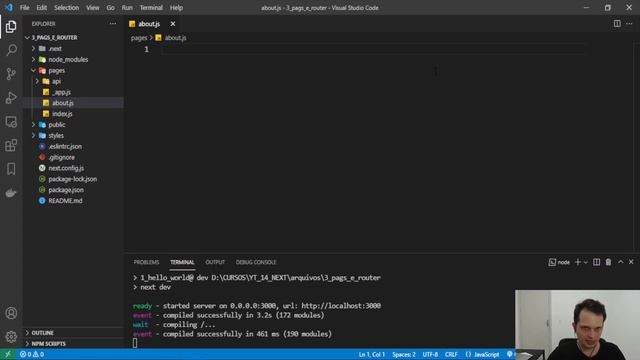
Task: Open the Edit menu
Action: click(42, 8)
